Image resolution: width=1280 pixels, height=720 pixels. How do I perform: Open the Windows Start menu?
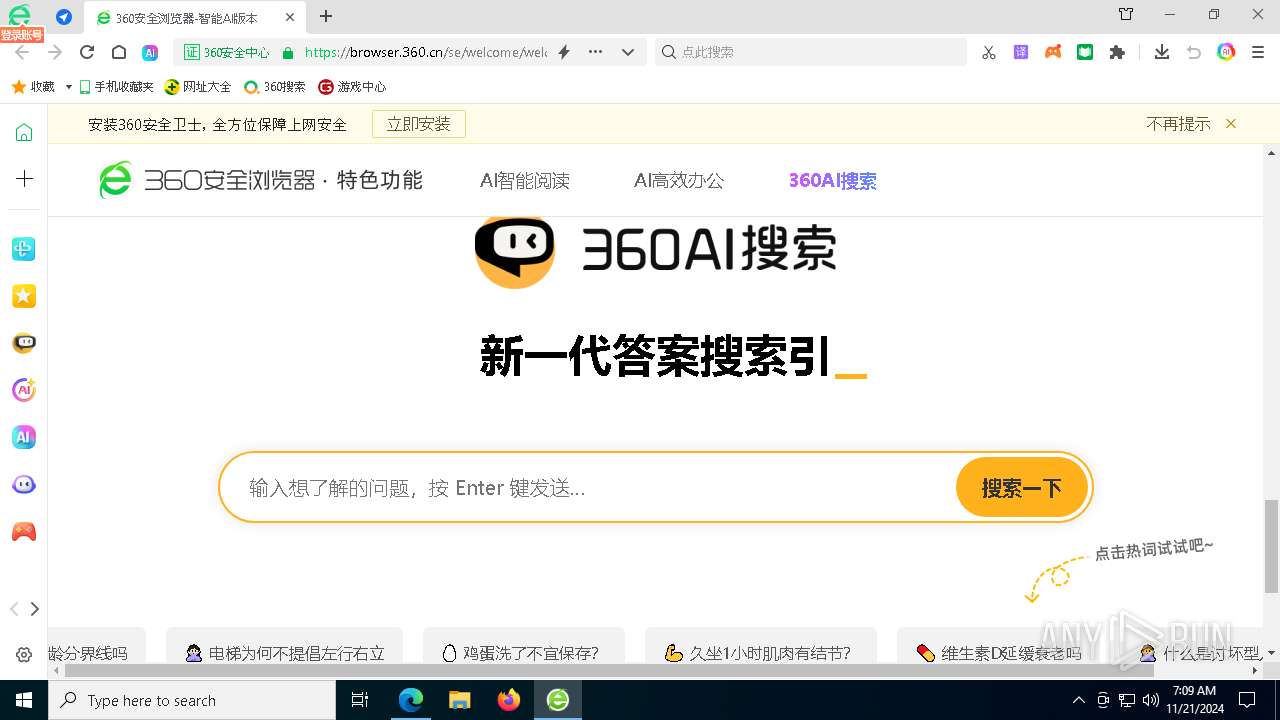(x=24, y=700)
